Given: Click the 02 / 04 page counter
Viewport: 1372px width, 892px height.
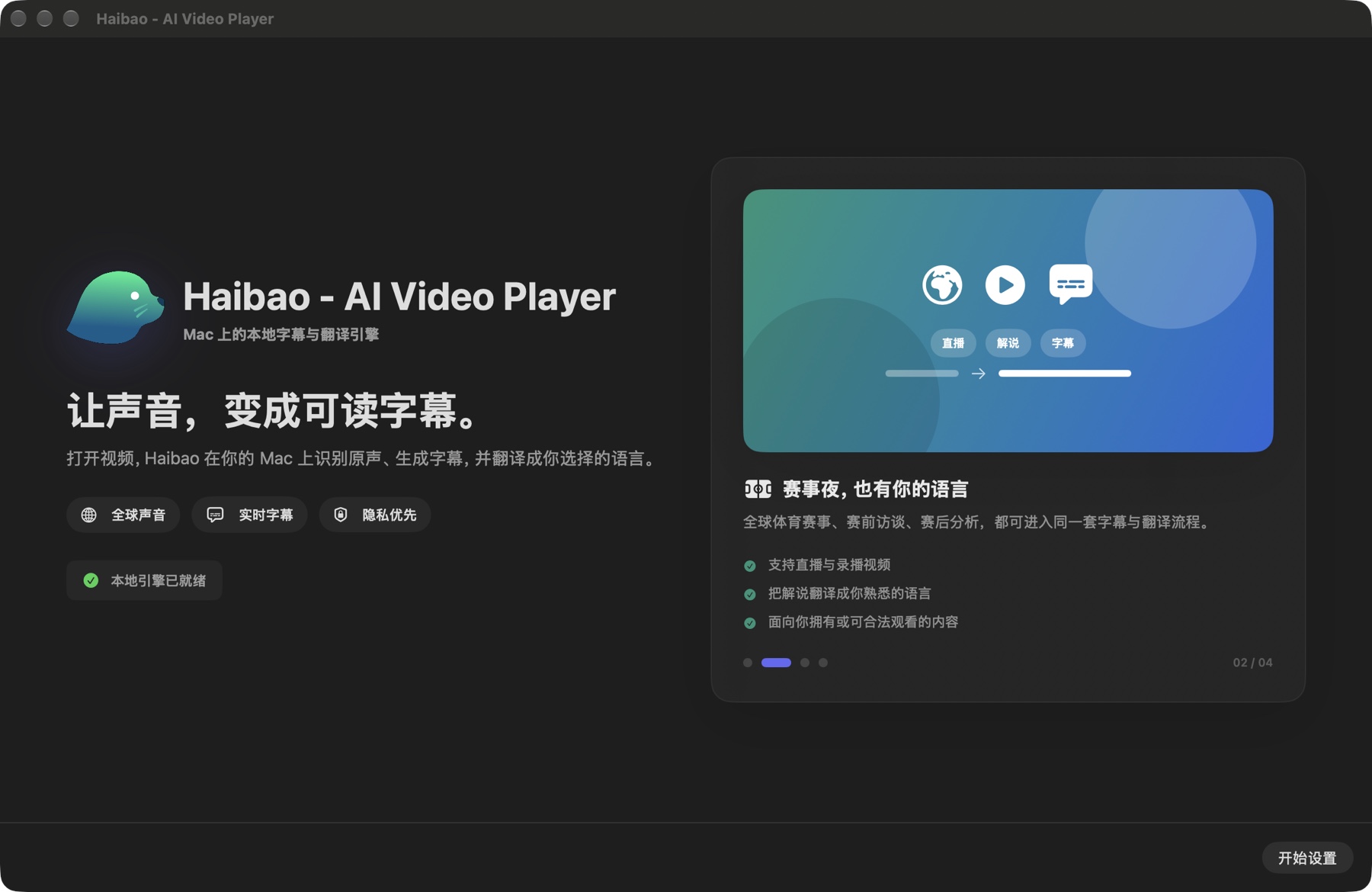Looking at the screenshot, I should 1252,663.
